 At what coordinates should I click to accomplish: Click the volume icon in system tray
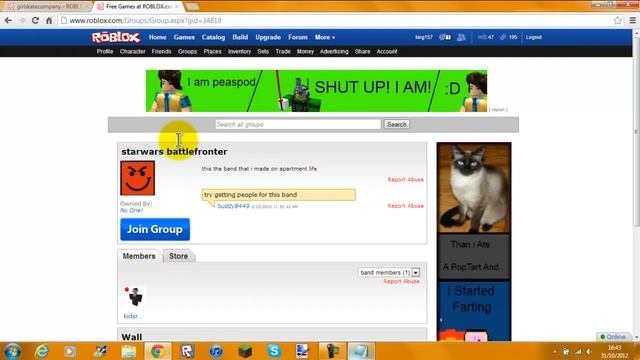tap(589, 351)
